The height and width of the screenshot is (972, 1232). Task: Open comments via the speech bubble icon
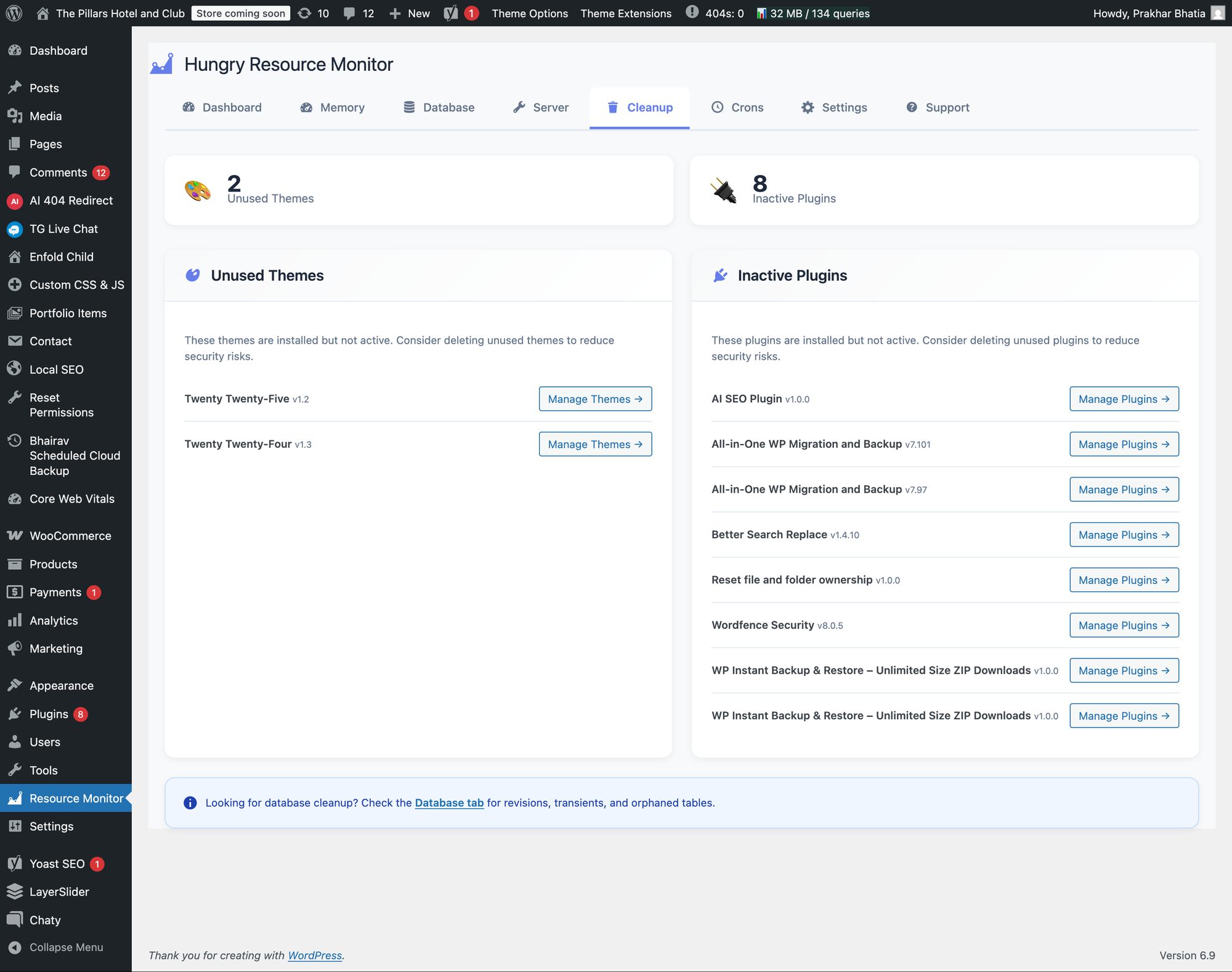pyautogui.click(x=350, y=13)
